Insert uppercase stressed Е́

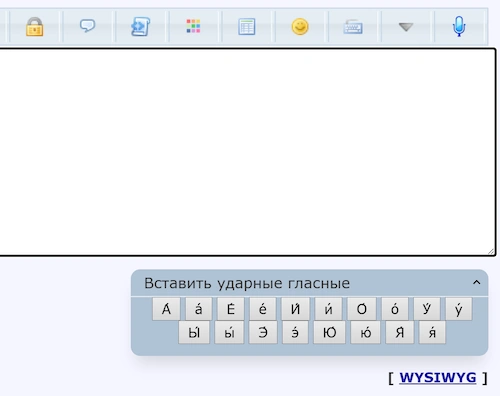pyautogui.click(x=231, y=309)
